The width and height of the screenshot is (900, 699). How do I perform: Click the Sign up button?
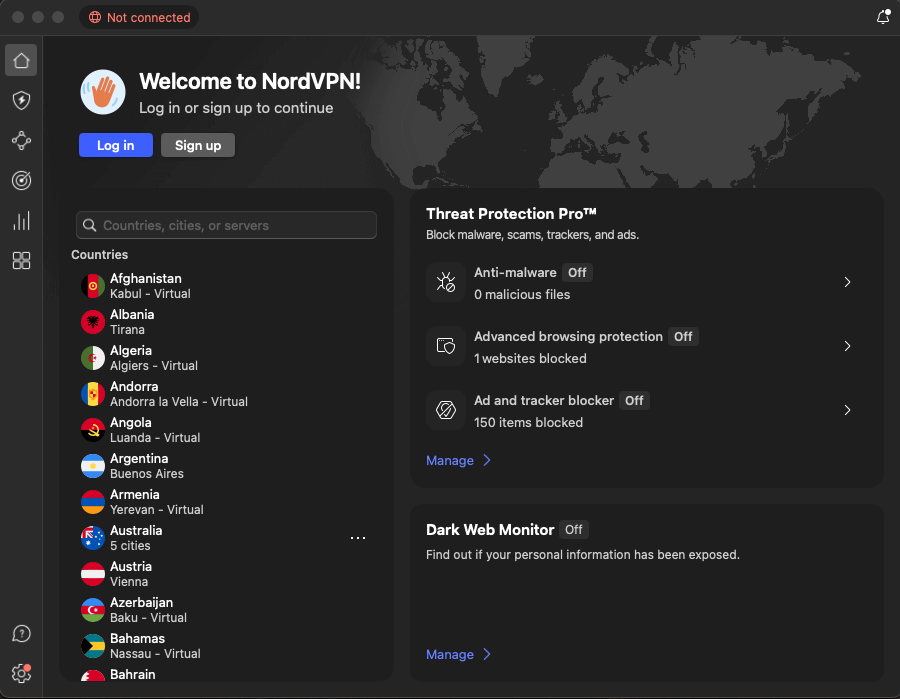pyautogui.click(x=198, y=145)
